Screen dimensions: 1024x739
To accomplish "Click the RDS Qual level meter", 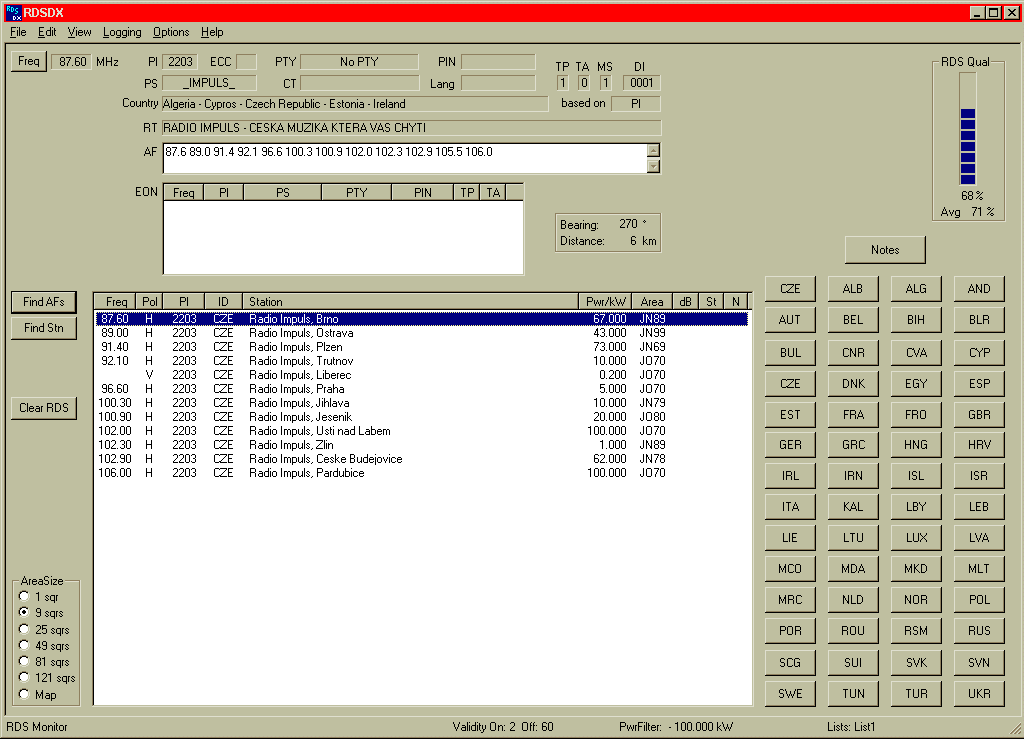I will tap(968, 129).
